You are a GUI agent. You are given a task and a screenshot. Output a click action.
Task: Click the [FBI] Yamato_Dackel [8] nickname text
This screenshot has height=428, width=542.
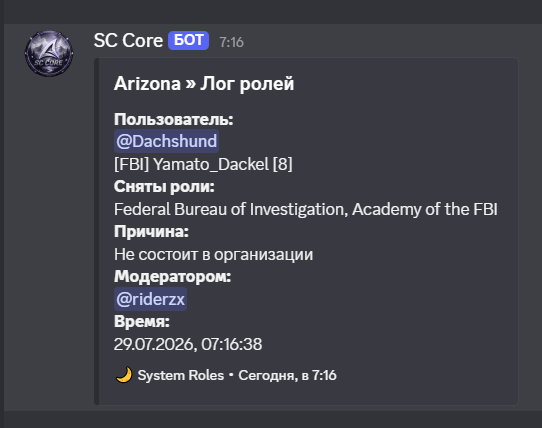point(203,164)
